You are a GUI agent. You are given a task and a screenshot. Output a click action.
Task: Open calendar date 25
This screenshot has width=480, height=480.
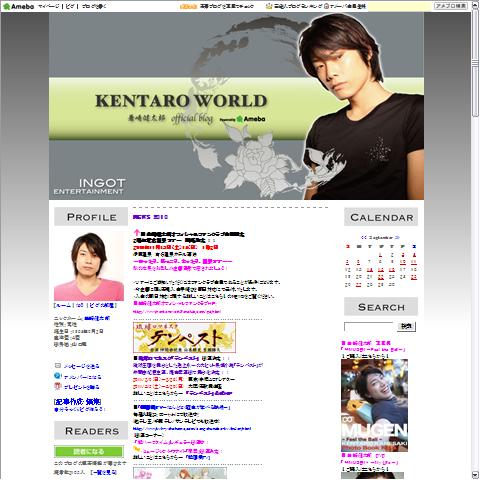414,277
